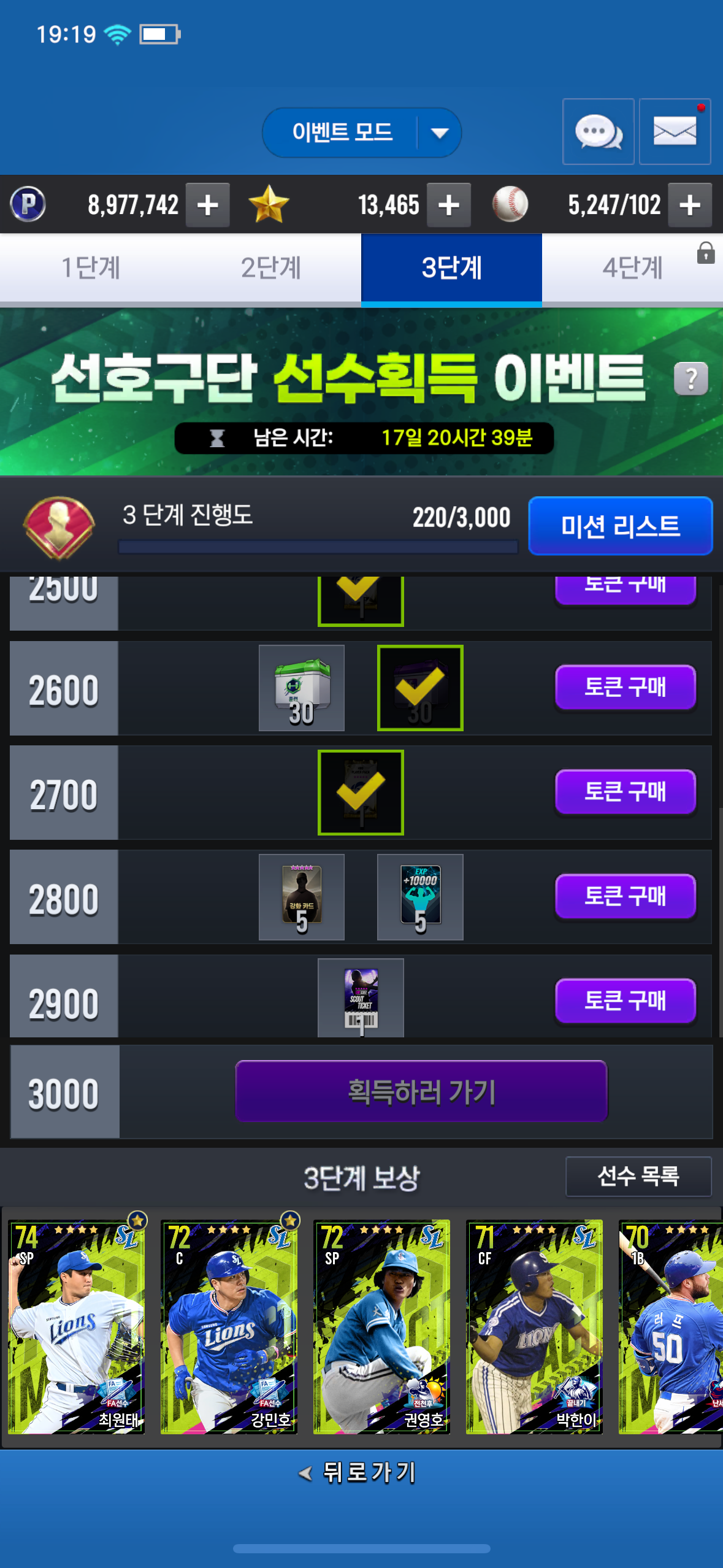Tap the 3 단계 진행도 progress bar
This screenshot has width=723, height=1568.
click(318, 547)
